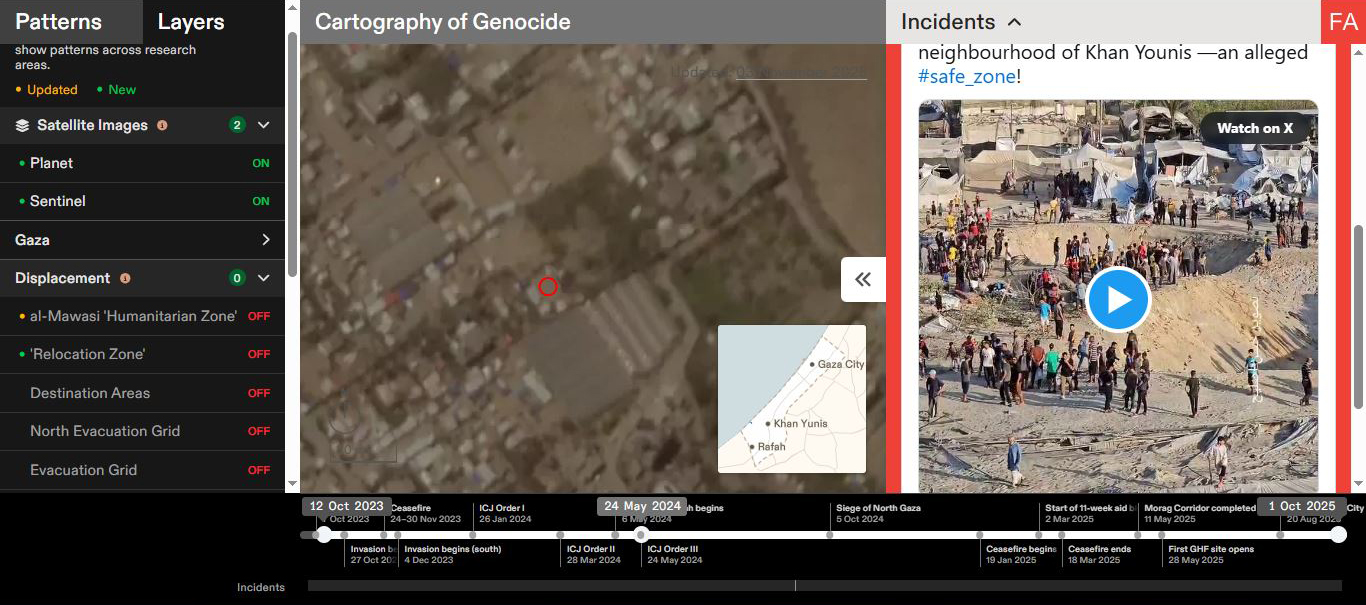Click the Gaza locator minimap

791,398
